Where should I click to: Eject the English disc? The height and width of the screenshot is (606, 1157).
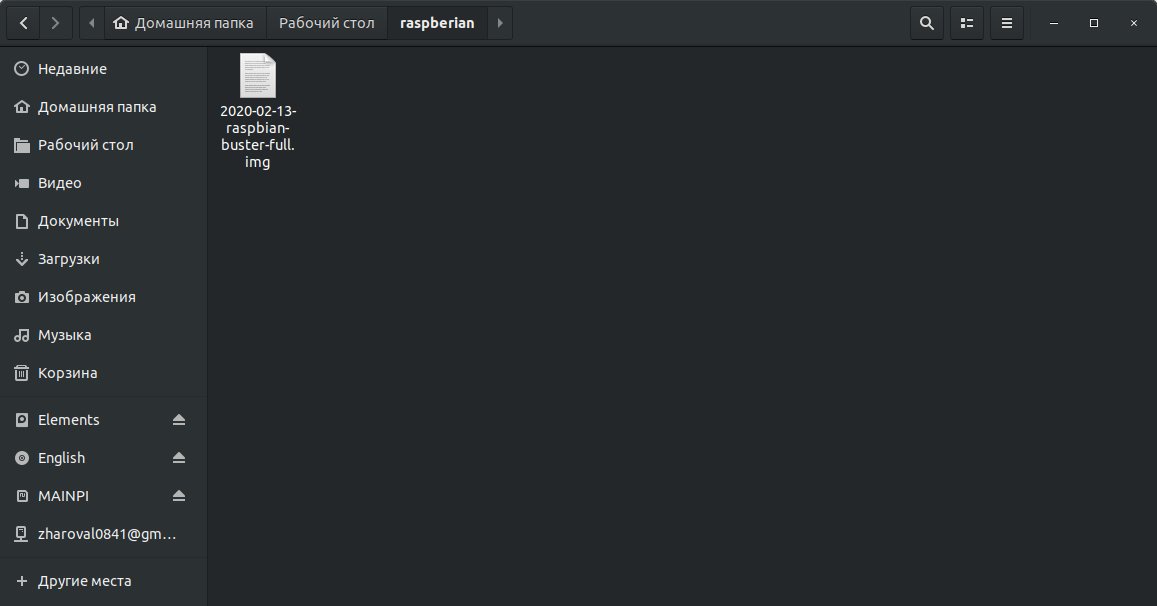pyautogui.click(x=179, y=458)
